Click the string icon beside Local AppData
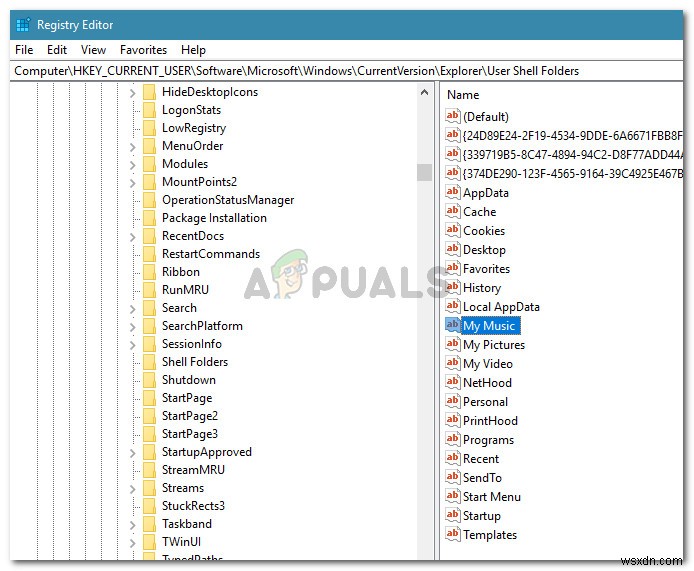Viewport: 694px width, 571px height. 452,306
